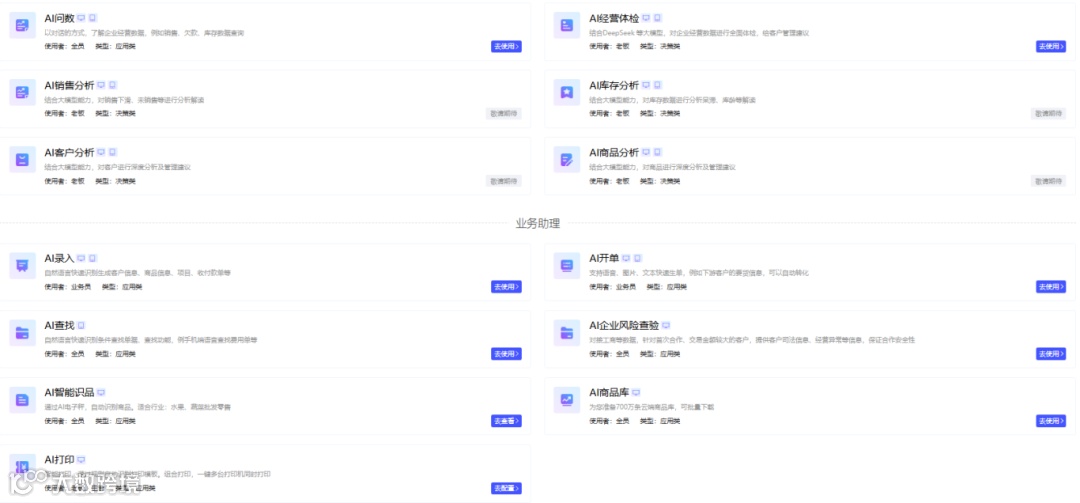This screenshot has height=503, width=1080.
Task: Select the AI企业风险查验 folder icon
Action: coord(567,332)
